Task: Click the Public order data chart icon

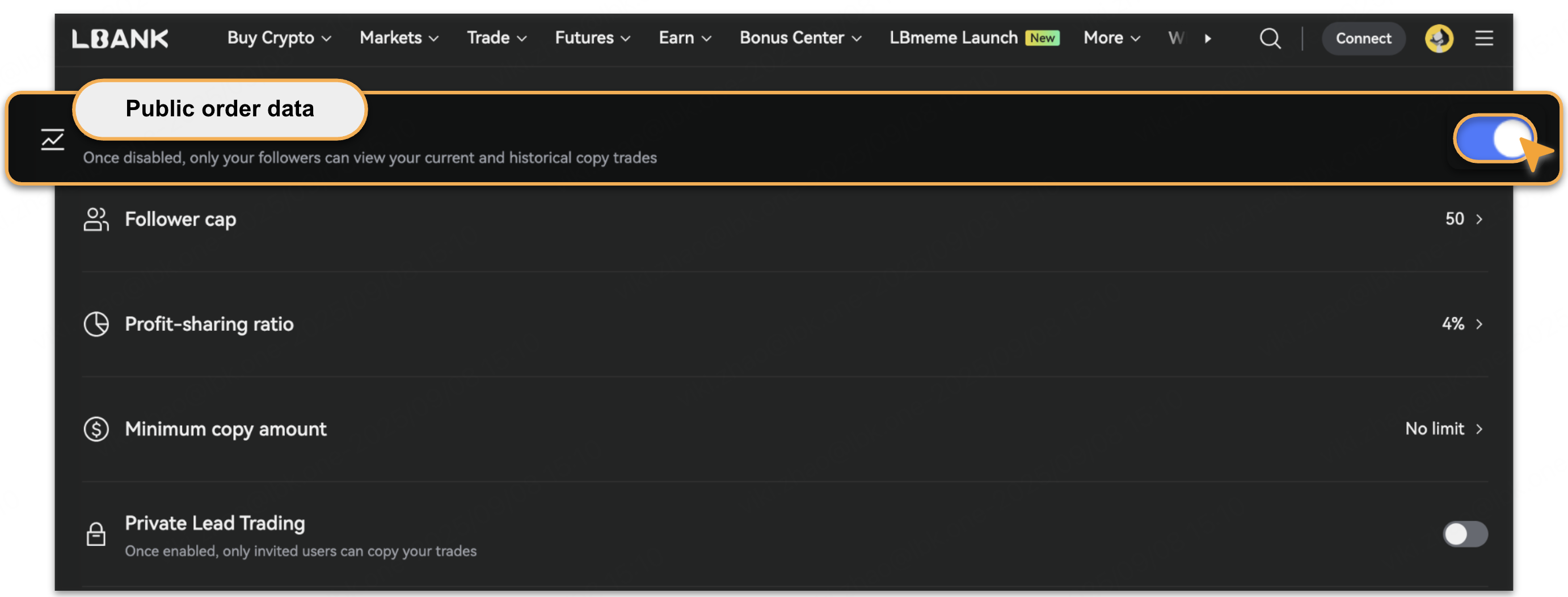Action: click(x=53, y=140)
